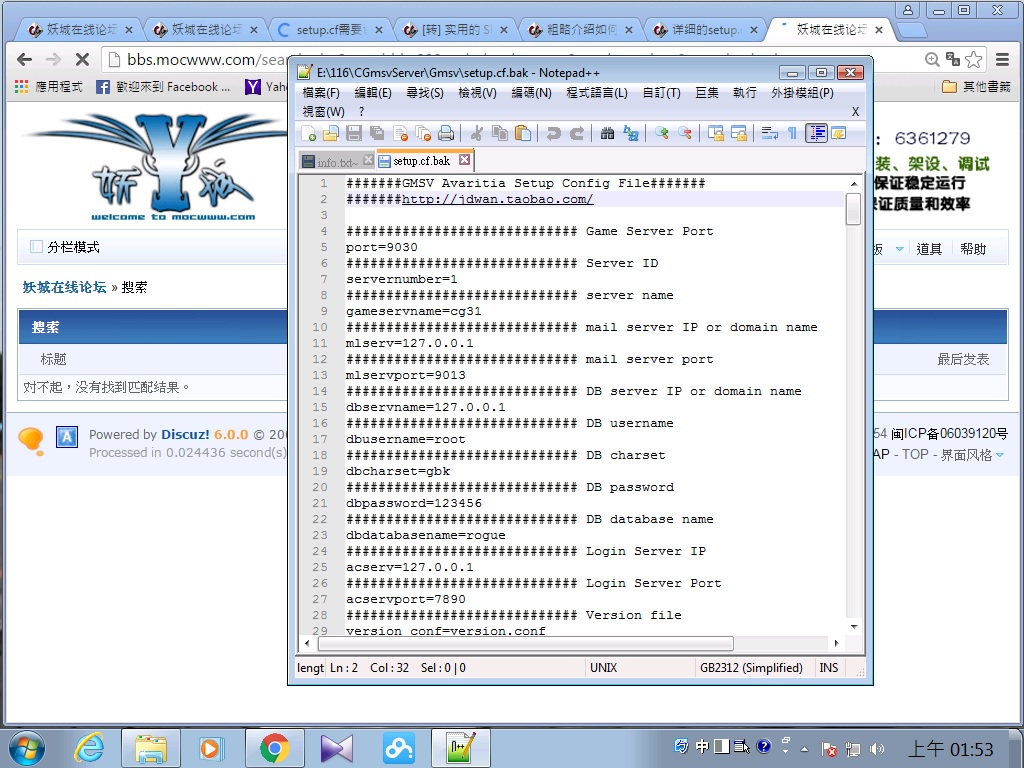Click the Open file toolbar icon
This screenshot has width=1024, height=768.
point(330,133)
